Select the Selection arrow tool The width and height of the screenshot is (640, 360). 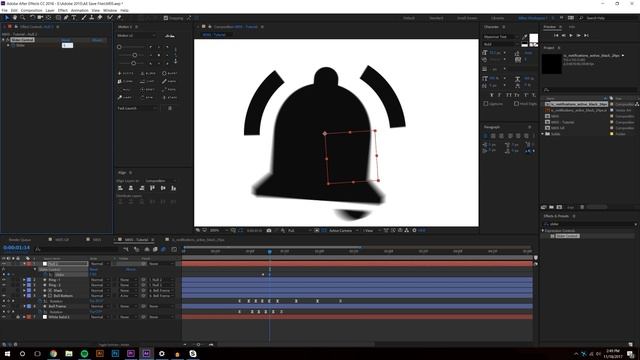[7, 18]
